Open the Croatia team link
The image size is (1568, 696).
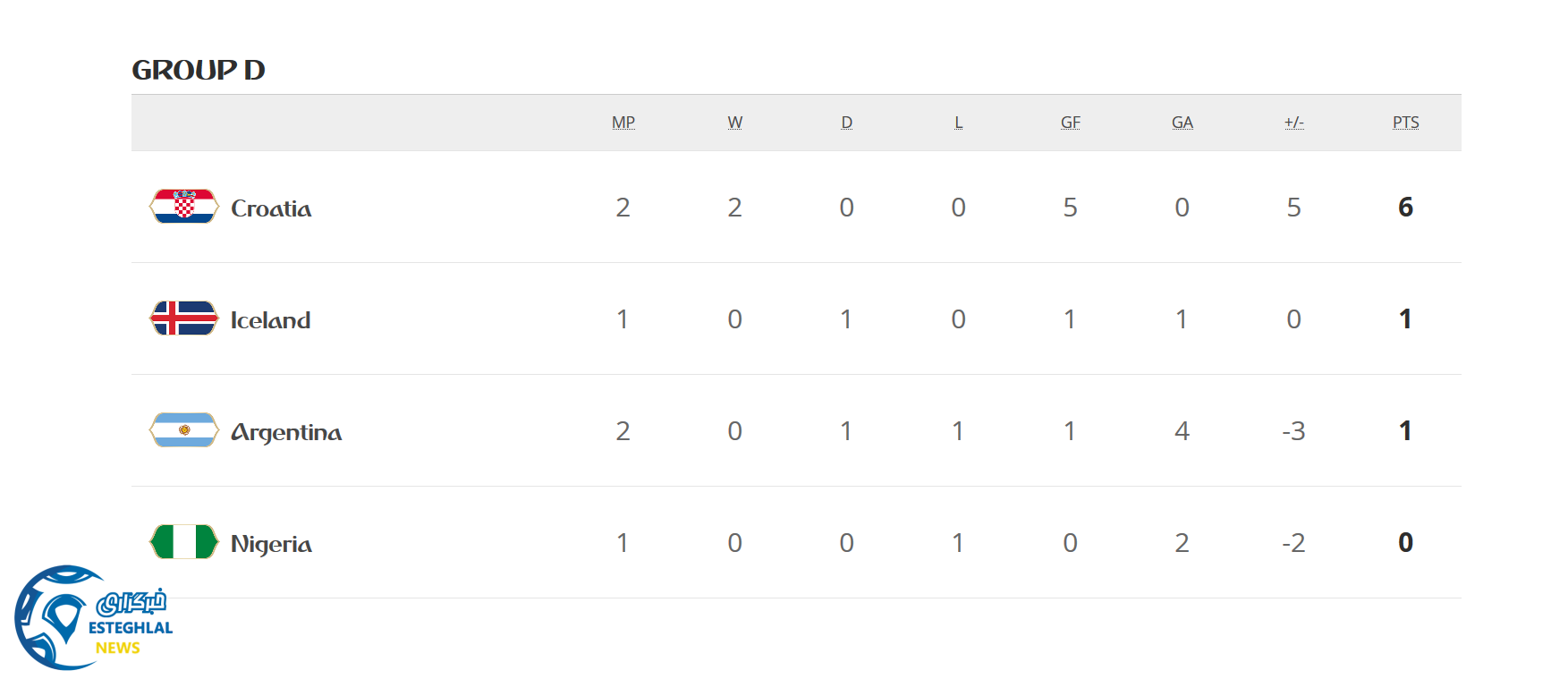coord(271,208)
